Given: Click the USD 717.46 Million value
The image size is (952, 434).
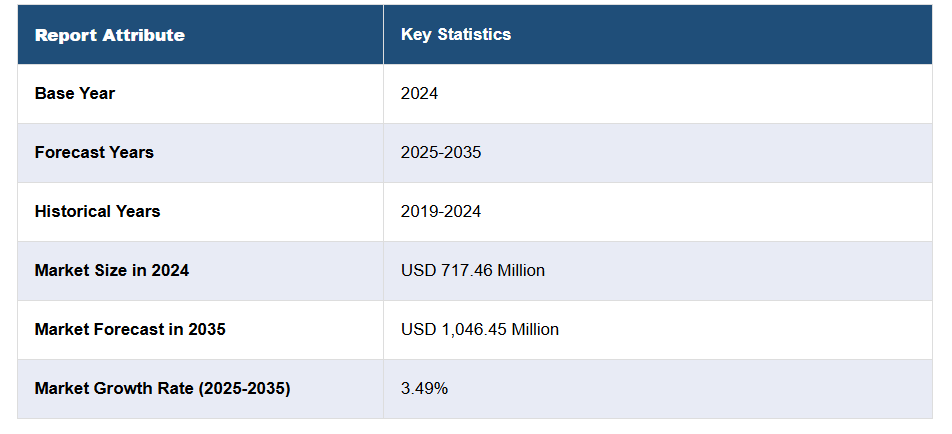Looking at the screenshot, I should 473,271.
